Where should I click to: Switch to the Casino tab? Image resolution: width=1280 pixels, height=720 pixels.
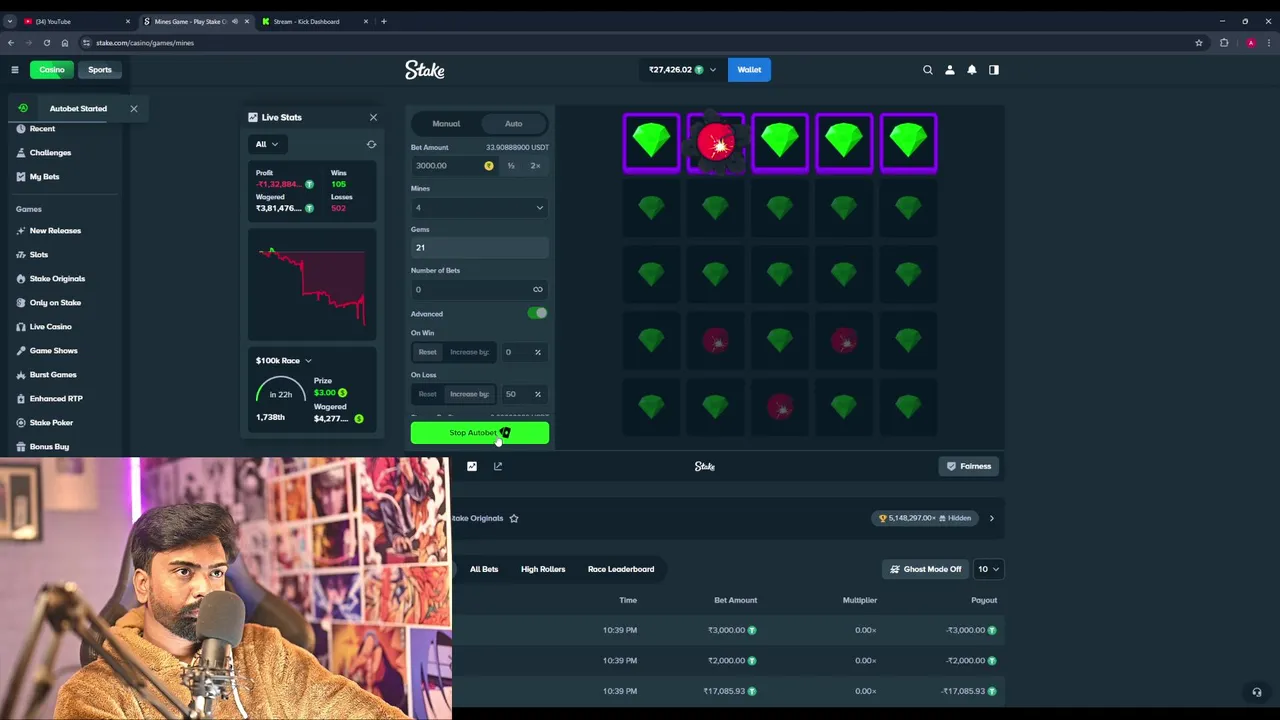51,70
